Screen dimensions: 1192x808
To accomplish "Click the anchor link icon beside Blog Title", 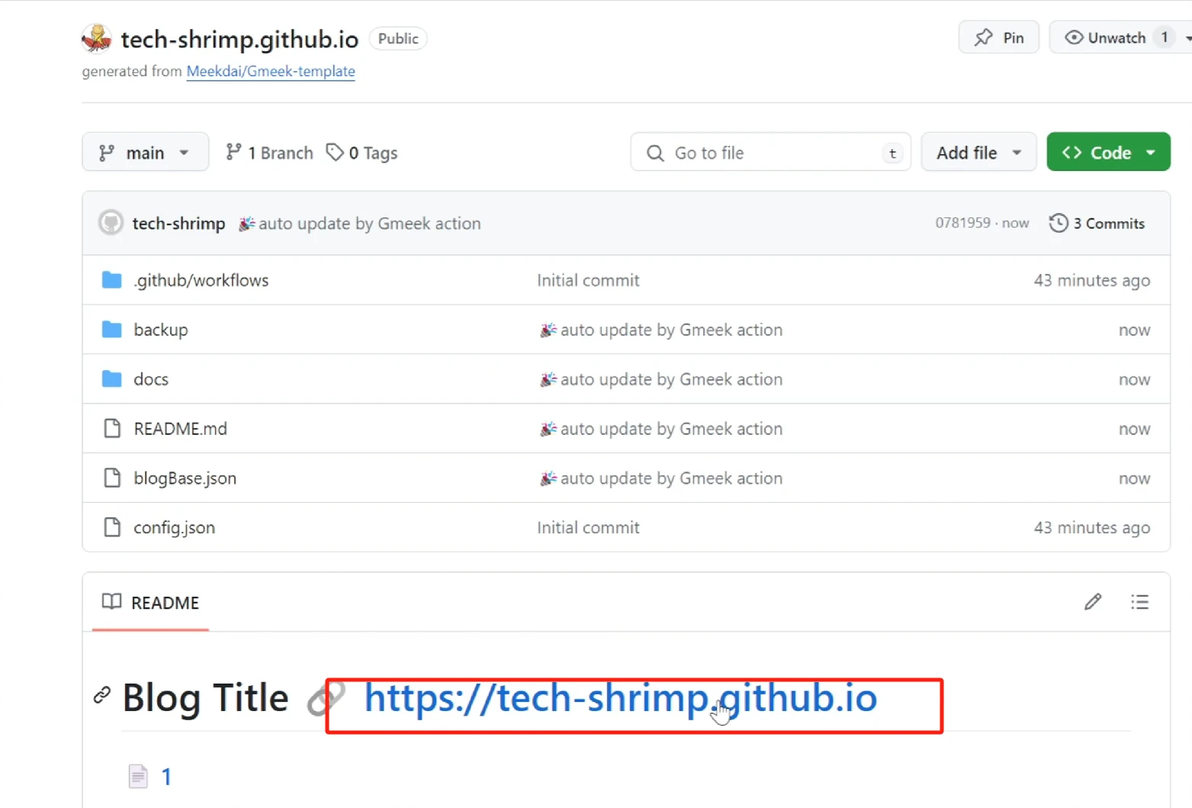I will click(x=102, y=695).
